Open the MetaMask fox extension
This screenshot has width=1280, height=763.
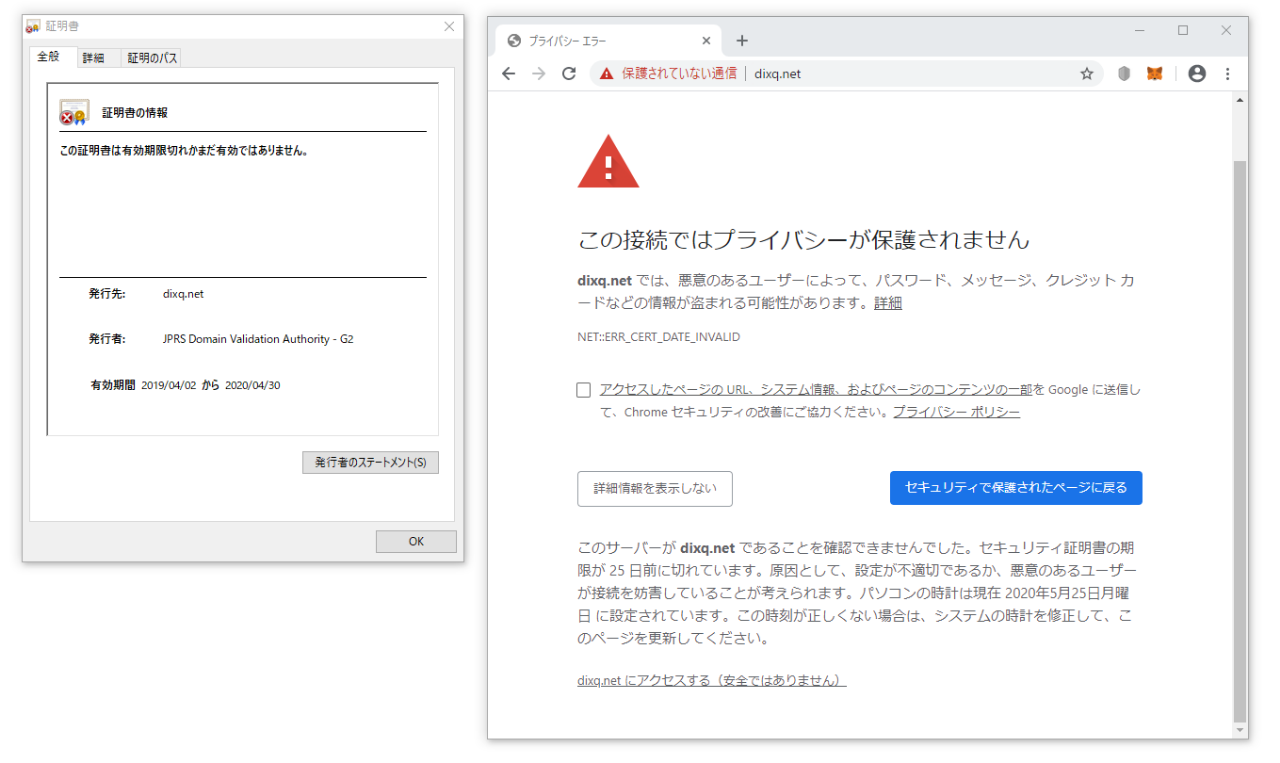tap(1154, 74)
